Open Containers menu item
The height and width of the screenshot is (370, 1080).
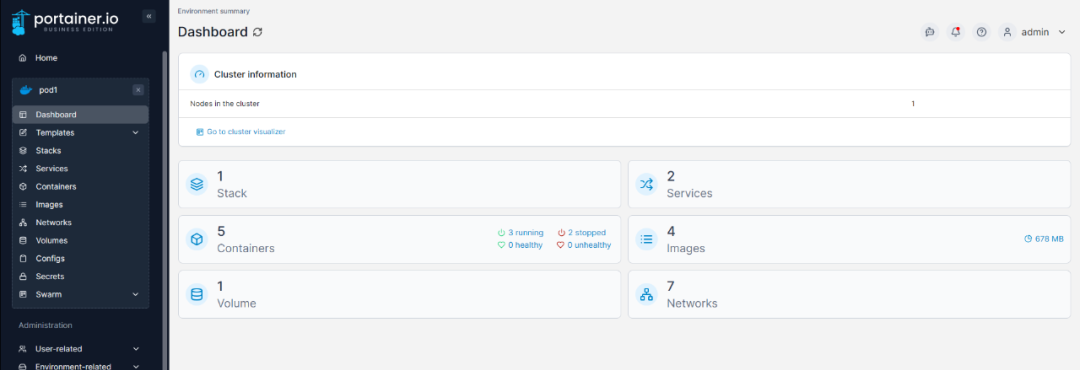click(x=80, y=186)
